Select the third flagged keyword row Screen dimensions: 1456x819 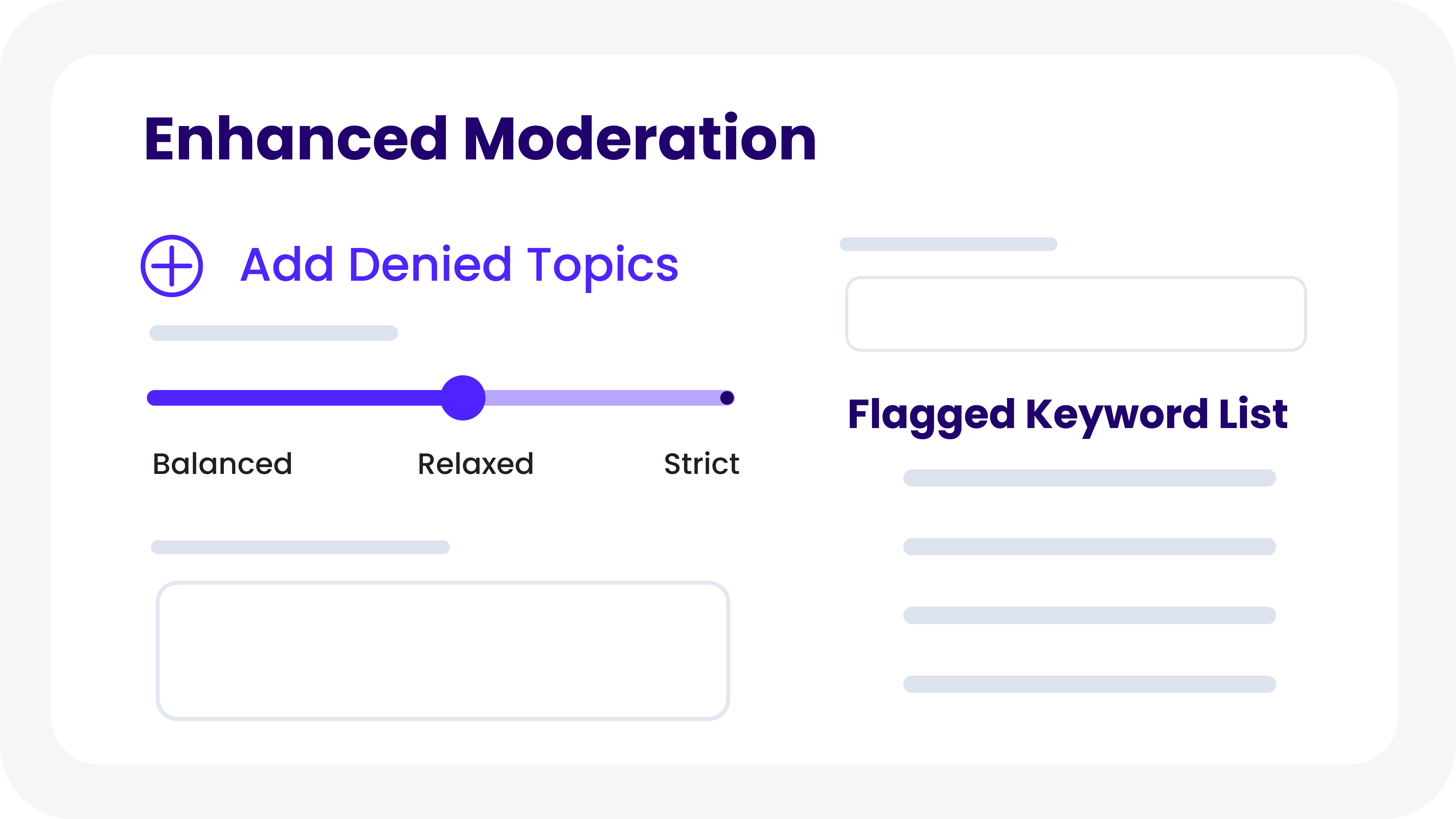tap(1089, 615)
